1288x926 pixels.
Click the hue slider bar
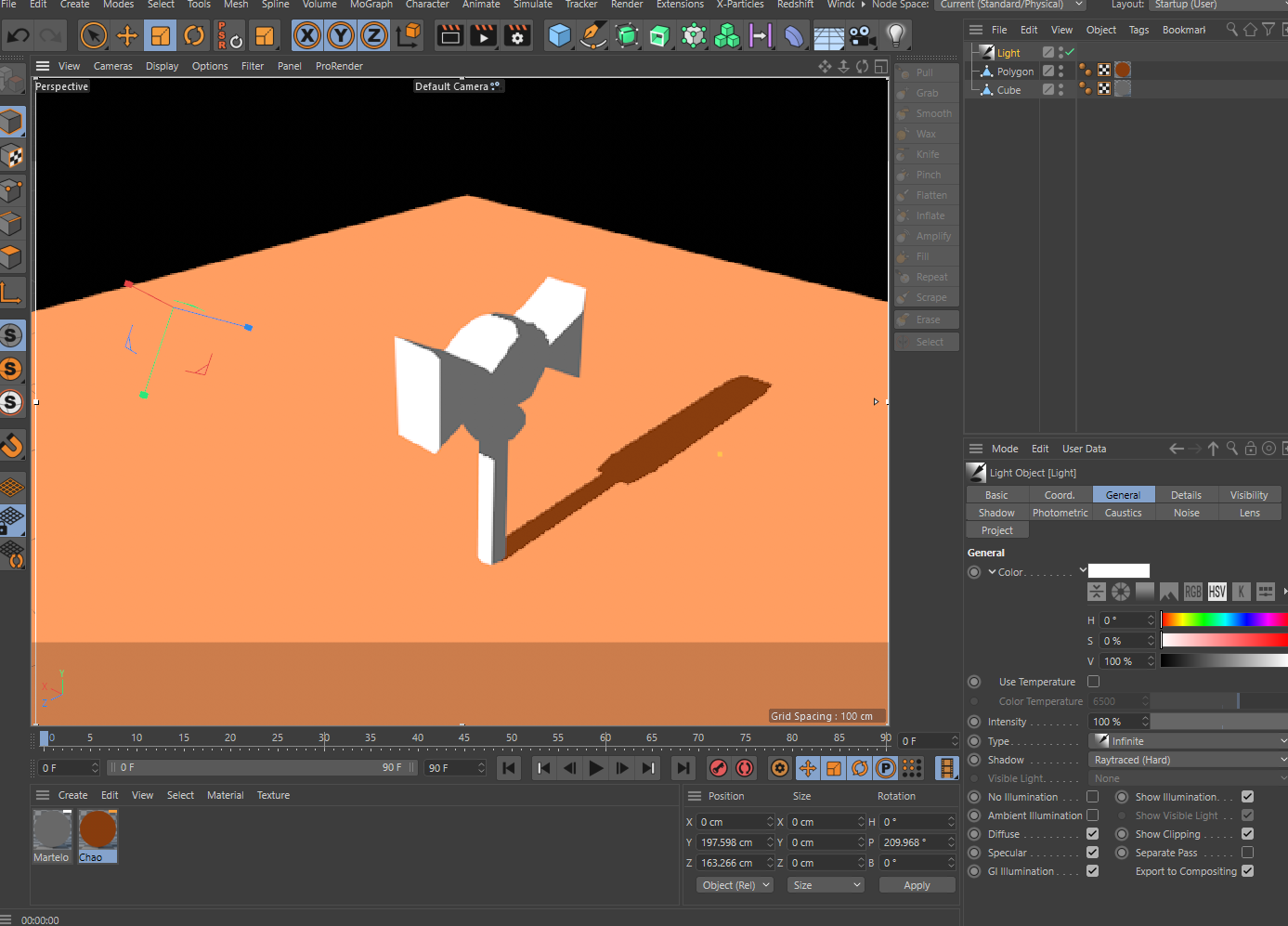click(x=1223, y=620)
